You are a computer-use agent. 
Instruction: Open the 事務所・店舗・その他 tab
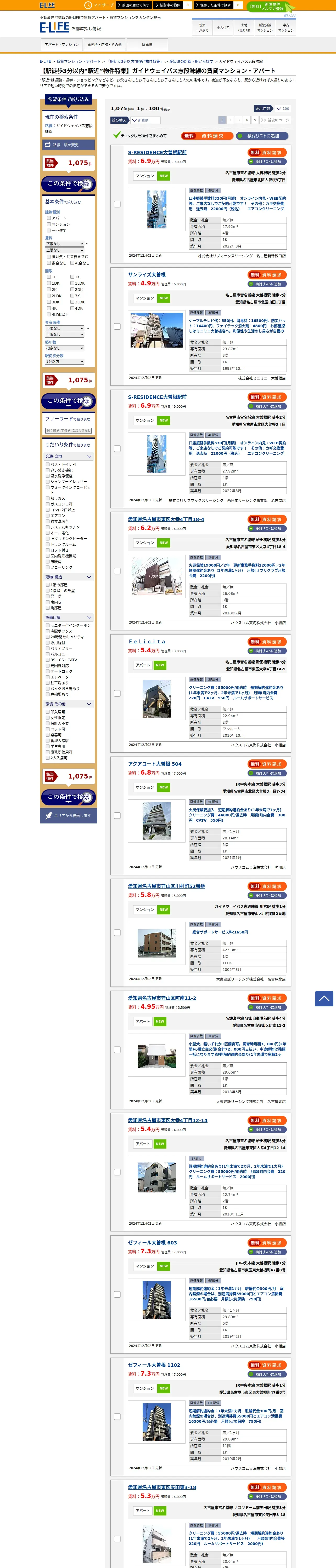tap(104, 44)
